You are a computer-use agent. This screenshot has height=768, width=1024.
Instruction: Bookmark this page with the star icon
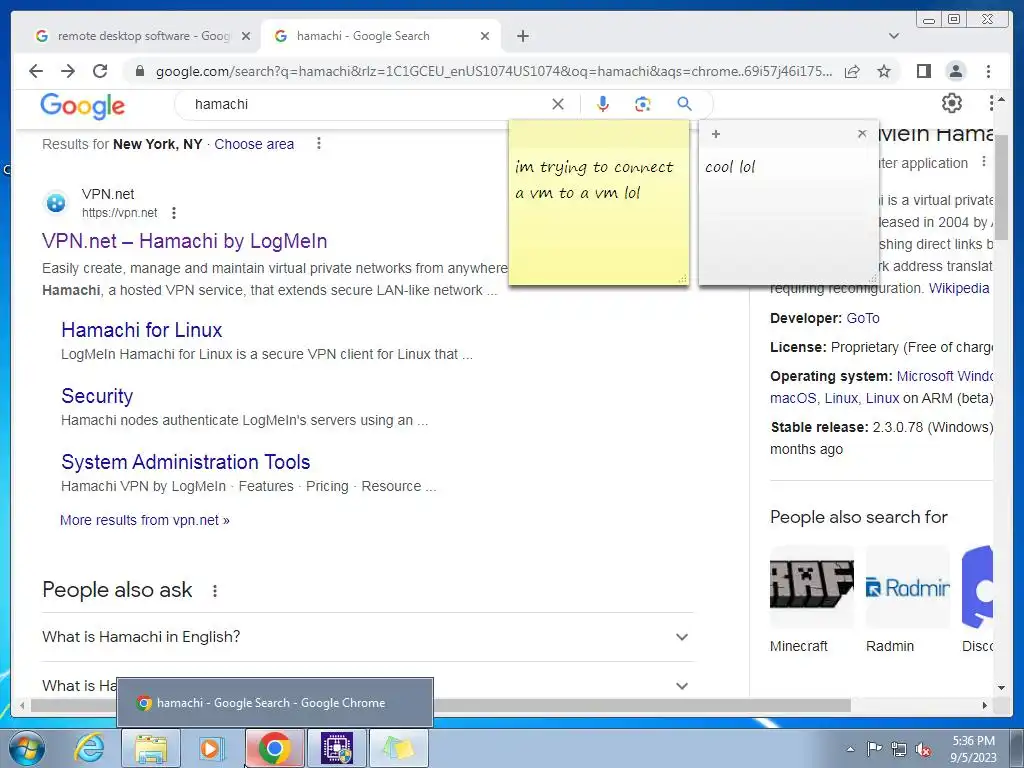point(884,71)
